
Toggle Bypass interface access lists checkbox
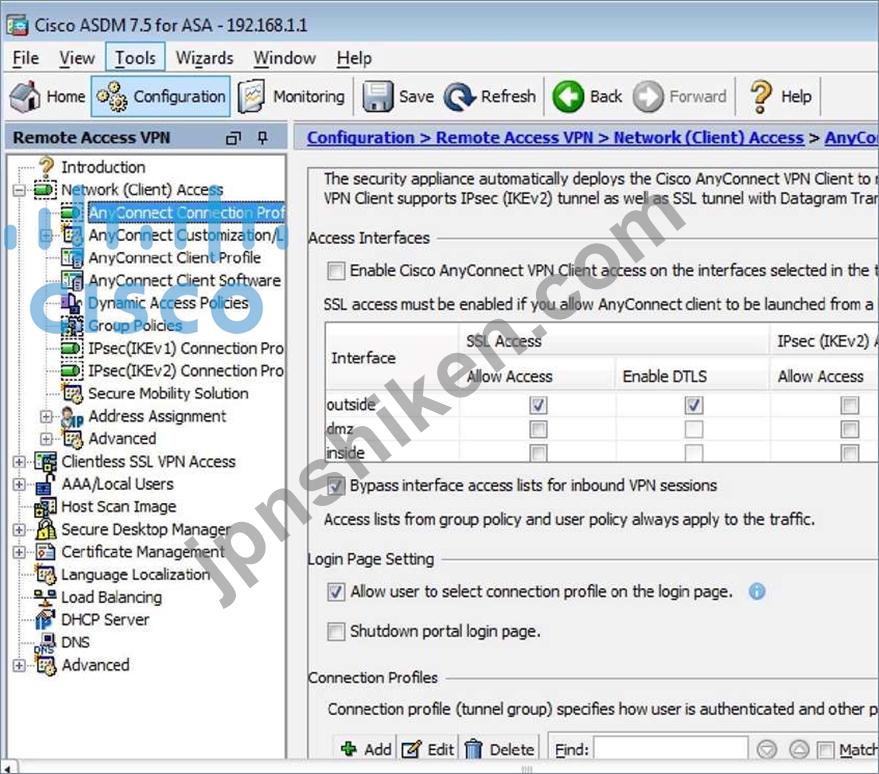tap(336, 485)
